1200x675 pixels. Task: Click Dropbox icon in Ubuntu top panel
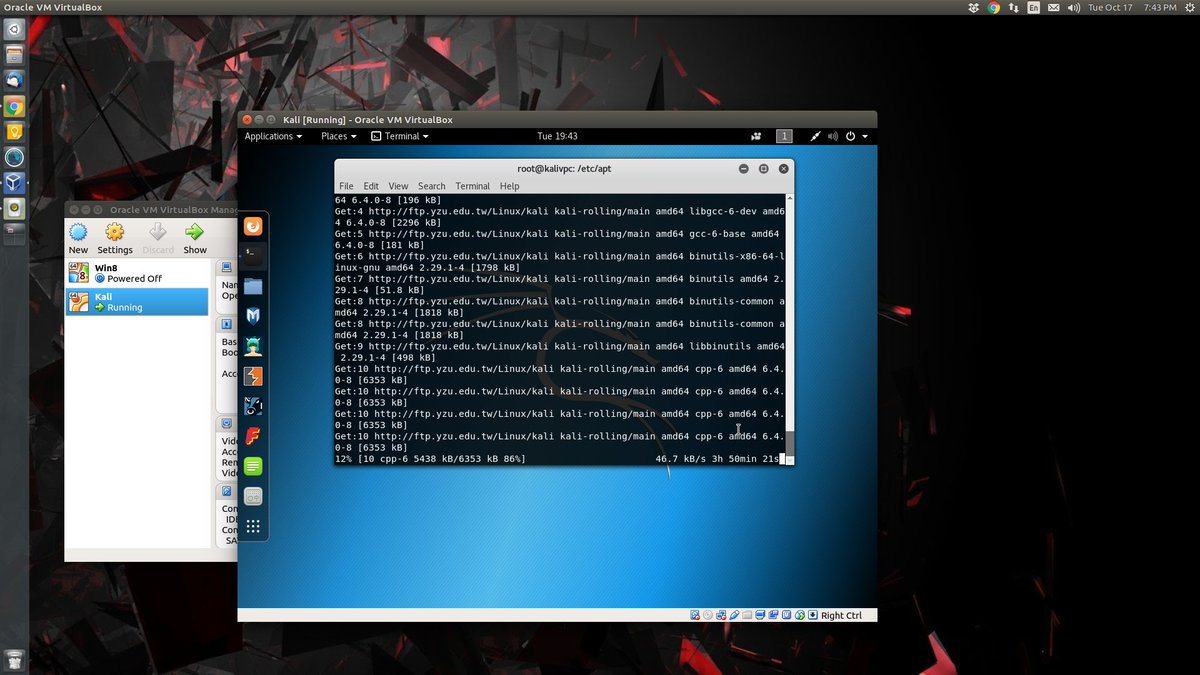[975, 7]
